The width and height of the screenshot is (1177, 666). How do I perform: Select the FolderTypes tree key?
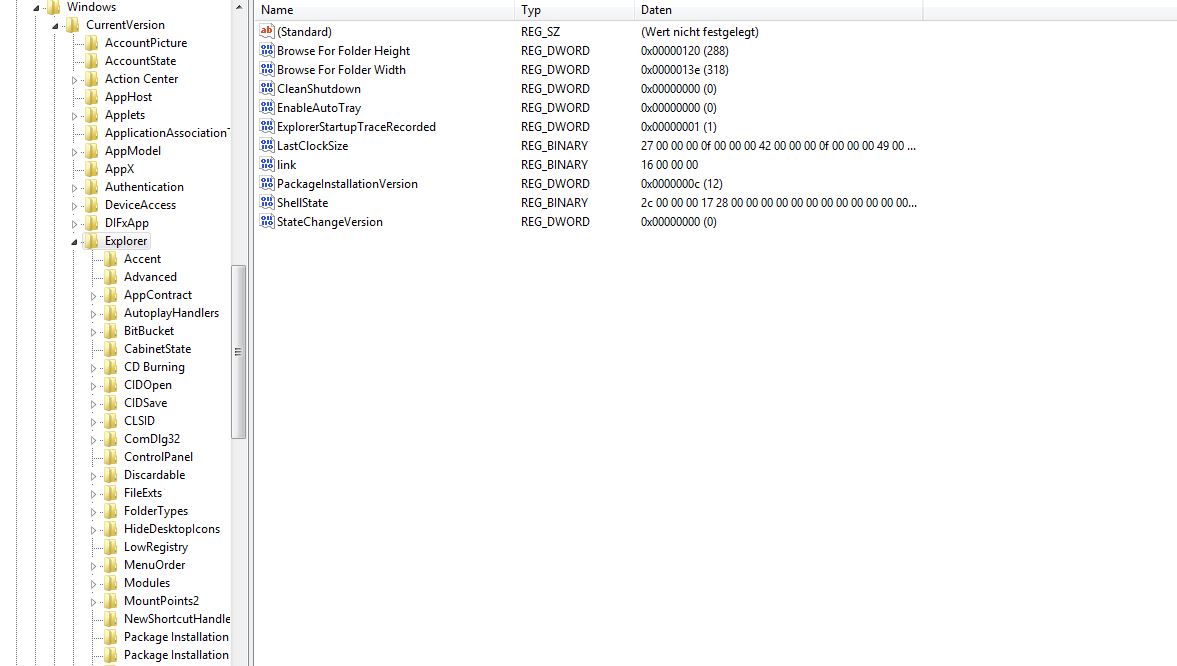(x=156, y=511)
